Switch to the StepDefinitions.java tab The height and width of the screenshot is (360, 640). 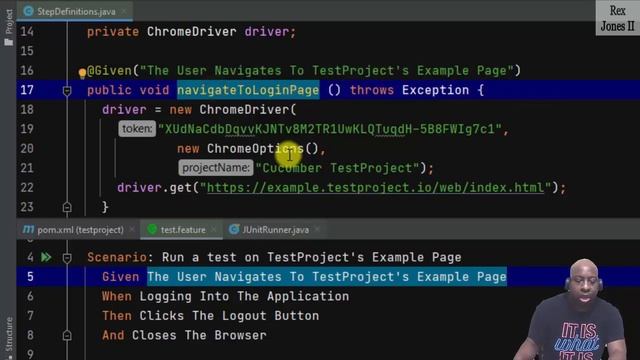click(x=76, y=11)
